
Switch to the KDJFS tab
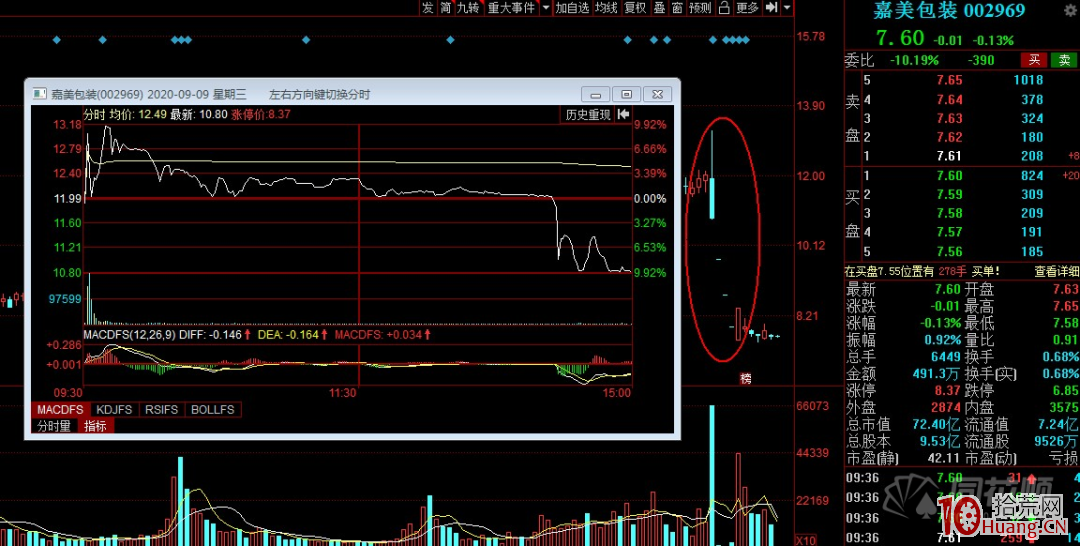click(x=114, y=410)
